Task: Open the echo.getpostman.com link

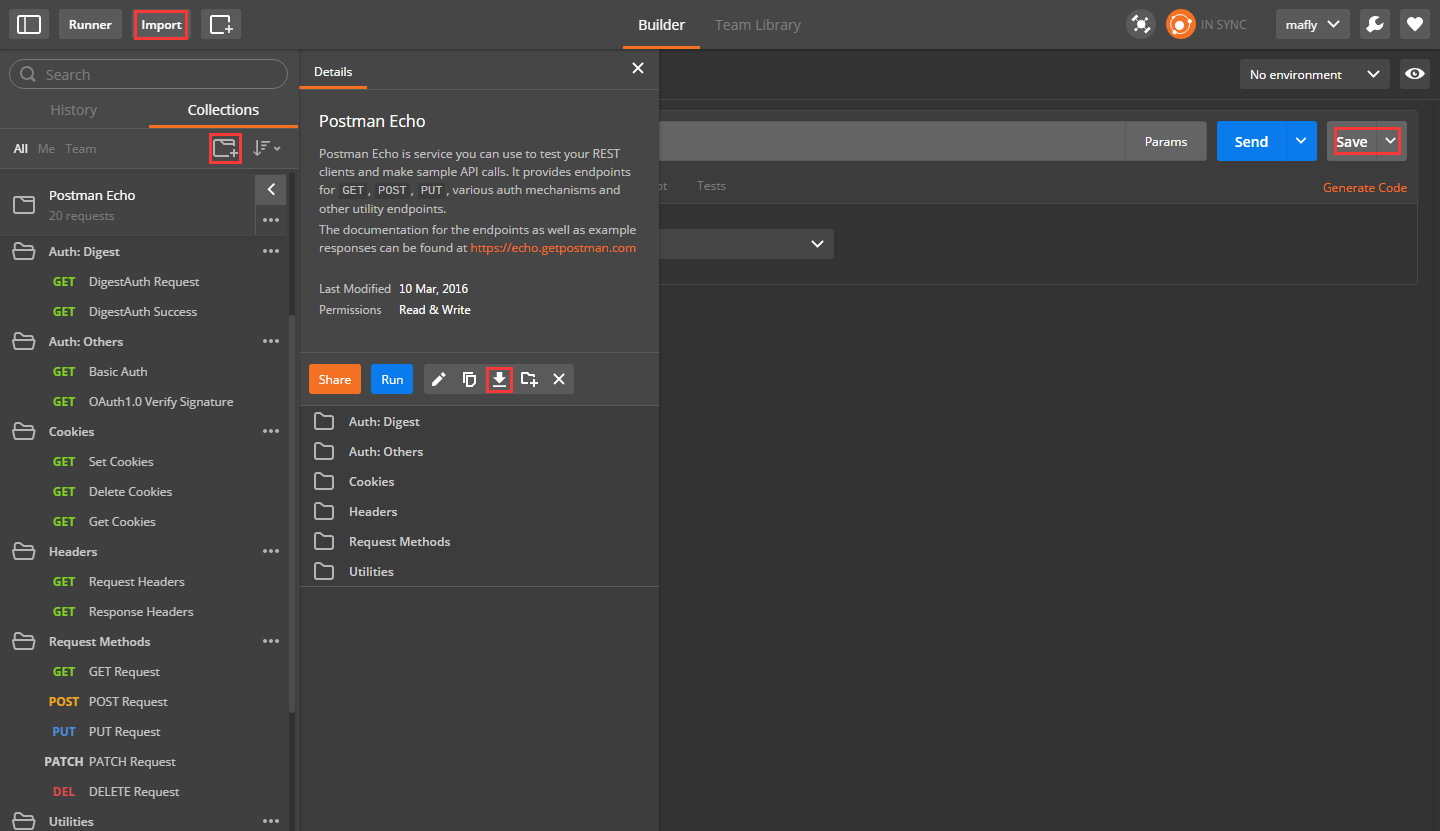Action: point(553,248)
